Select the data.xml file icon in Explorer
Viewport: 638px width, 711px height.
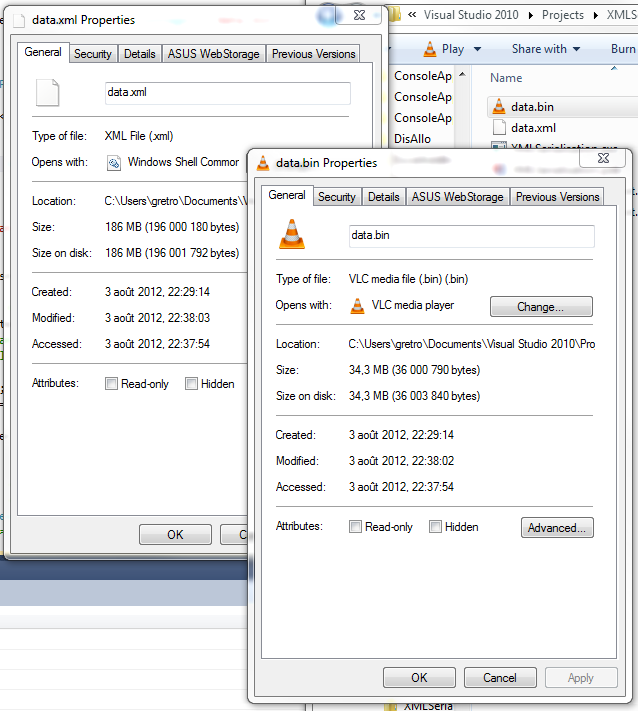[499, 128]
